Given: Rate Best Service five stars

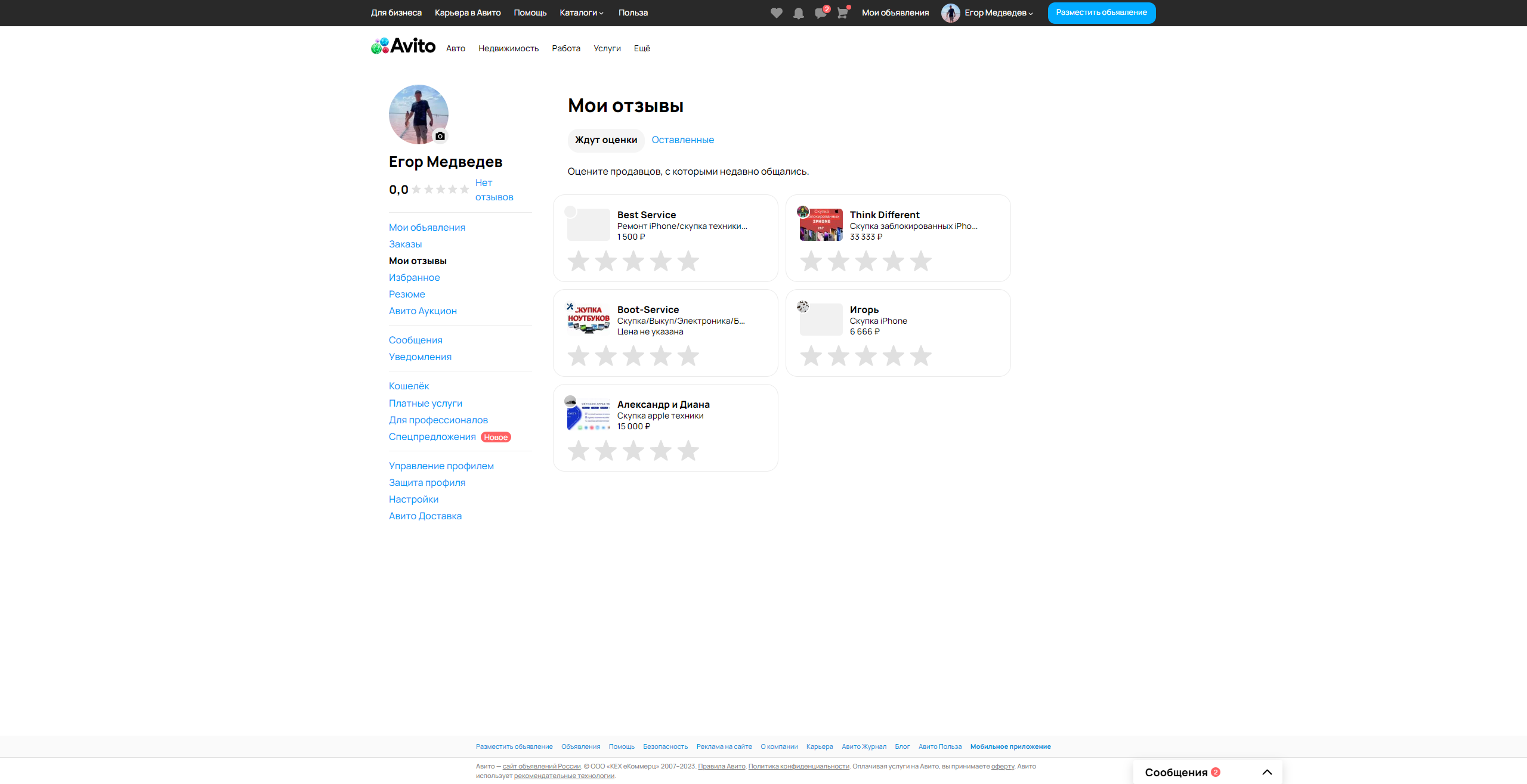Looking at the screenshot, I should point(688,261).
